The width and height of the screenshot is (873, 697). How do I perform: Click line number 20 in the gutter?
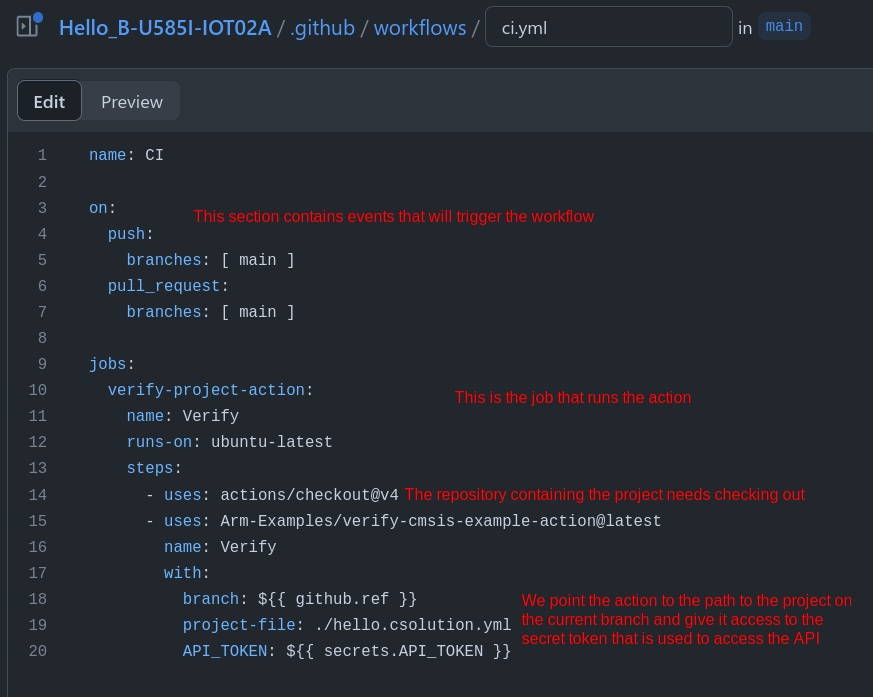tap(38, 652)
